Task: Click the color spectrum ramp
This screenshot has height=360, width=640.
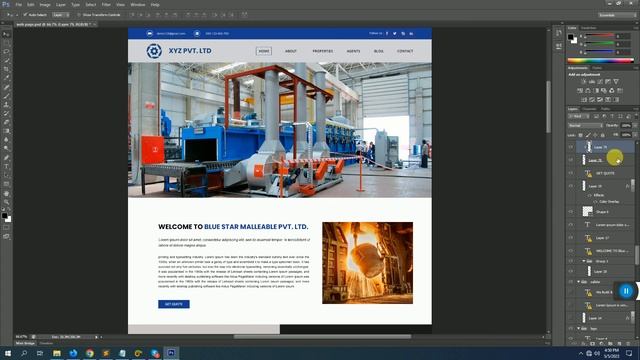Action: tap(600, 61)
